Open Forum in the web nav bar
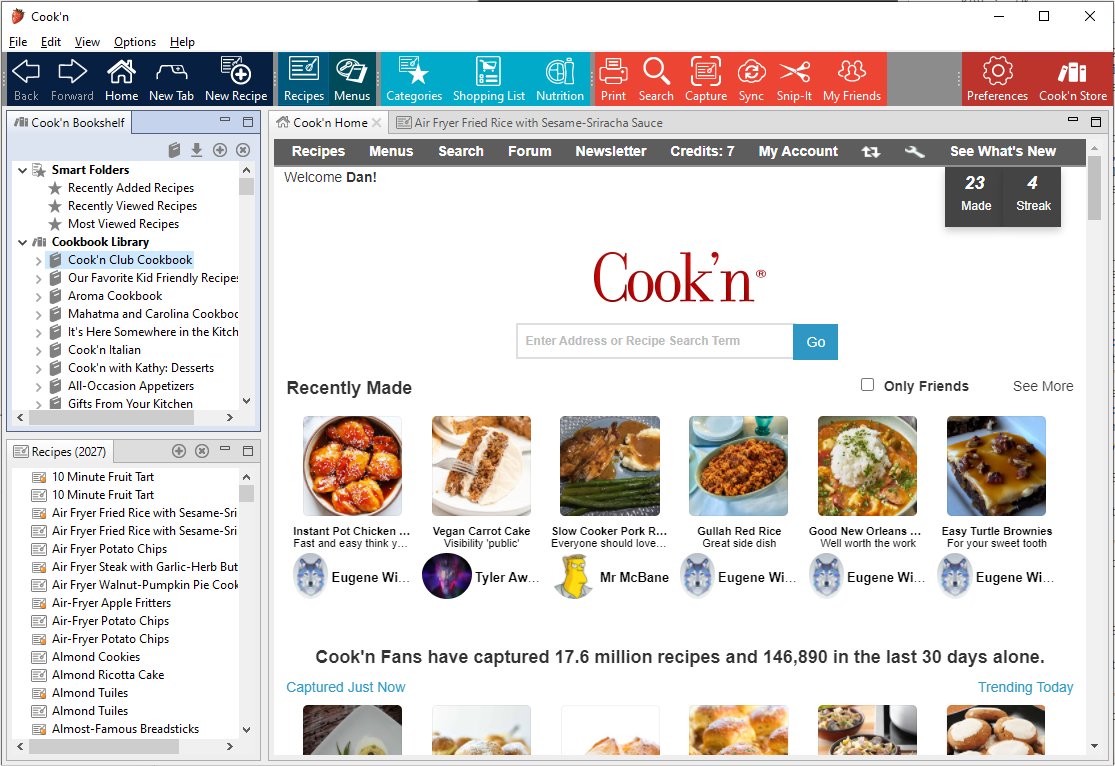Screen dimensions: 1115x766 (529, 151)
